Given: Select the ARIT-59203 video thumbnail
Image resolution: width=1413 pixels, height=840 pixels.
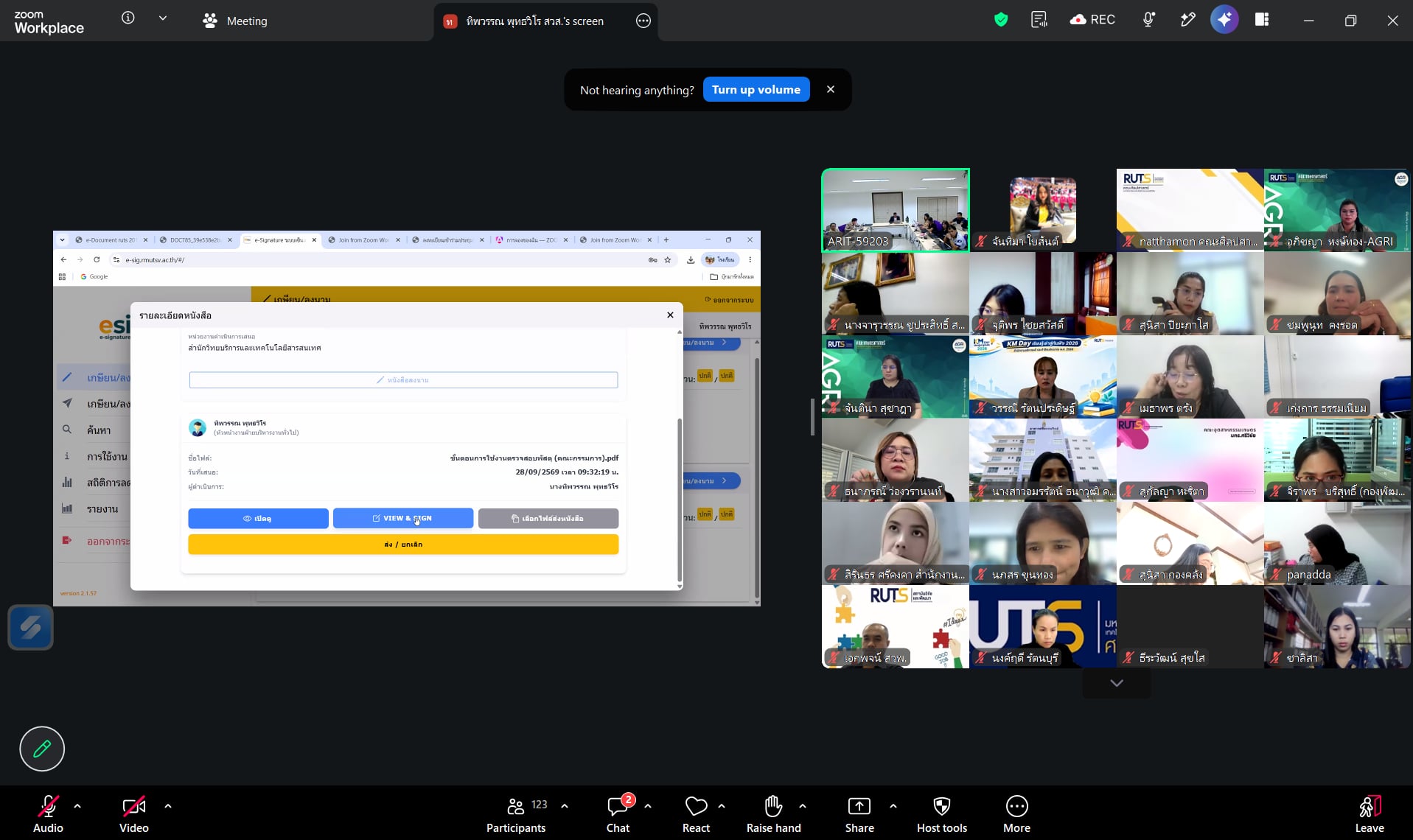Looking at the screenshot, I should (896, 210).
